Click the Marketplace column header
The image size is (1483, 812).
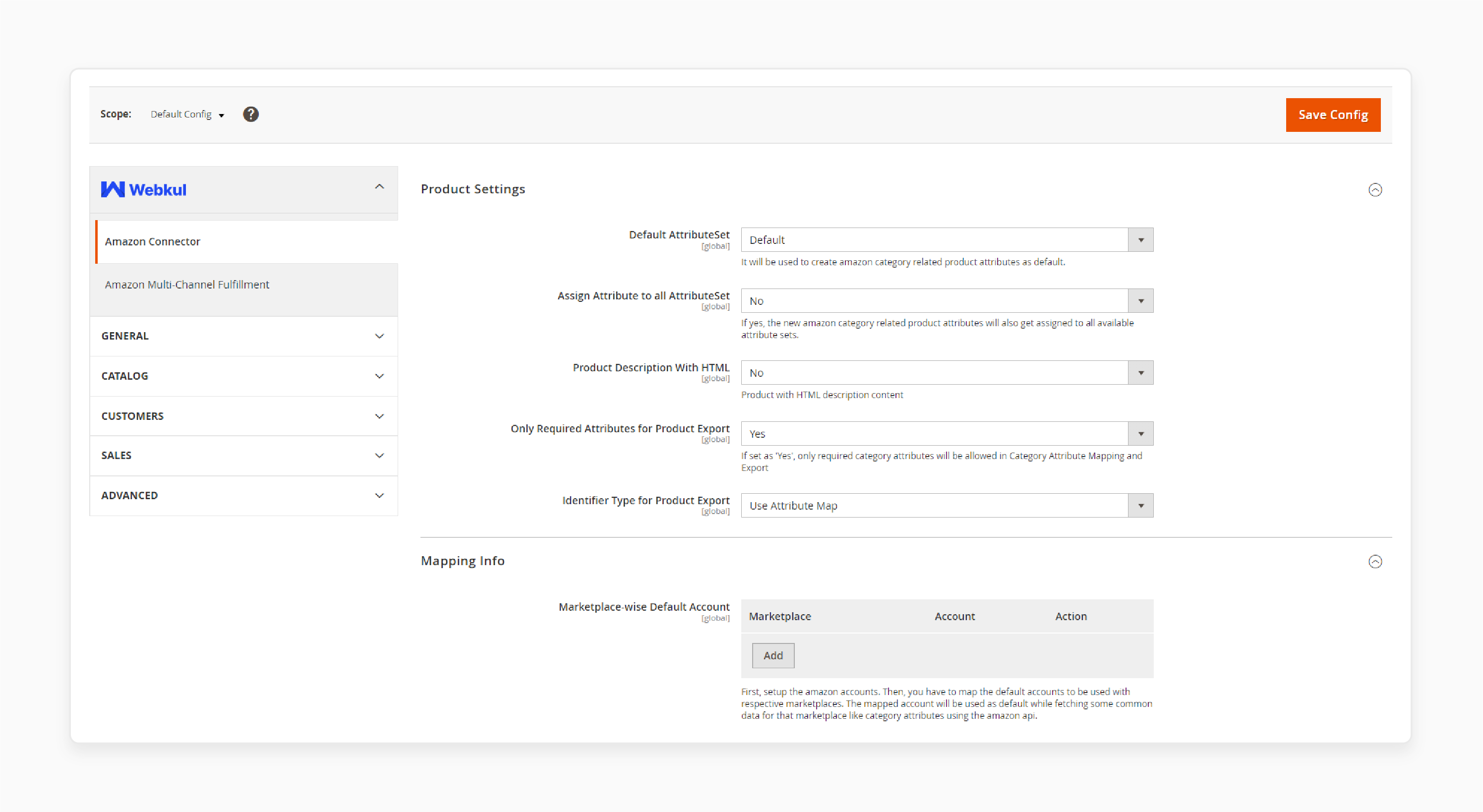coord(779,616)
